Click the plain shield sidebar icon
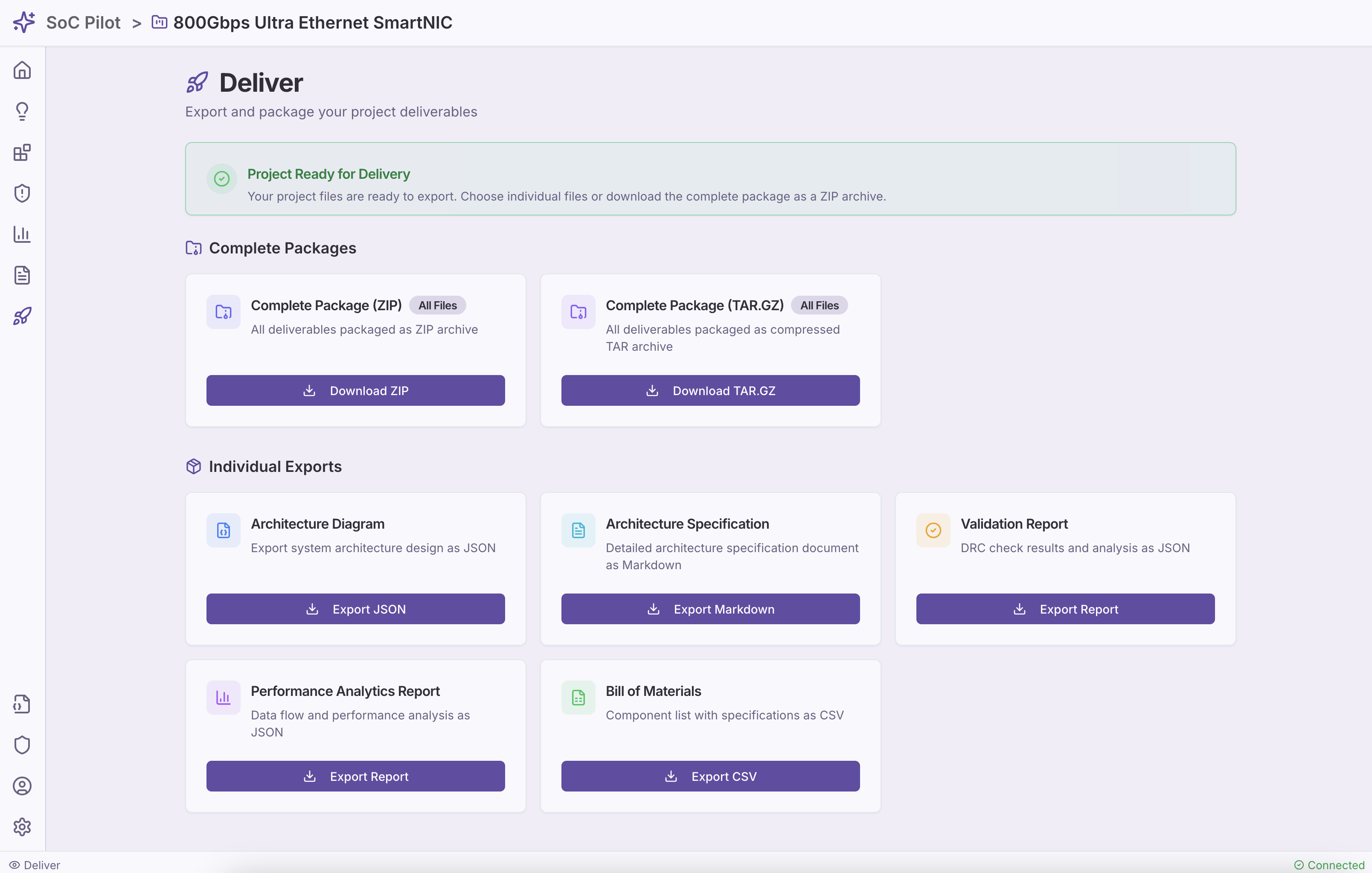 pyautogui.click(x=22, y=745)
